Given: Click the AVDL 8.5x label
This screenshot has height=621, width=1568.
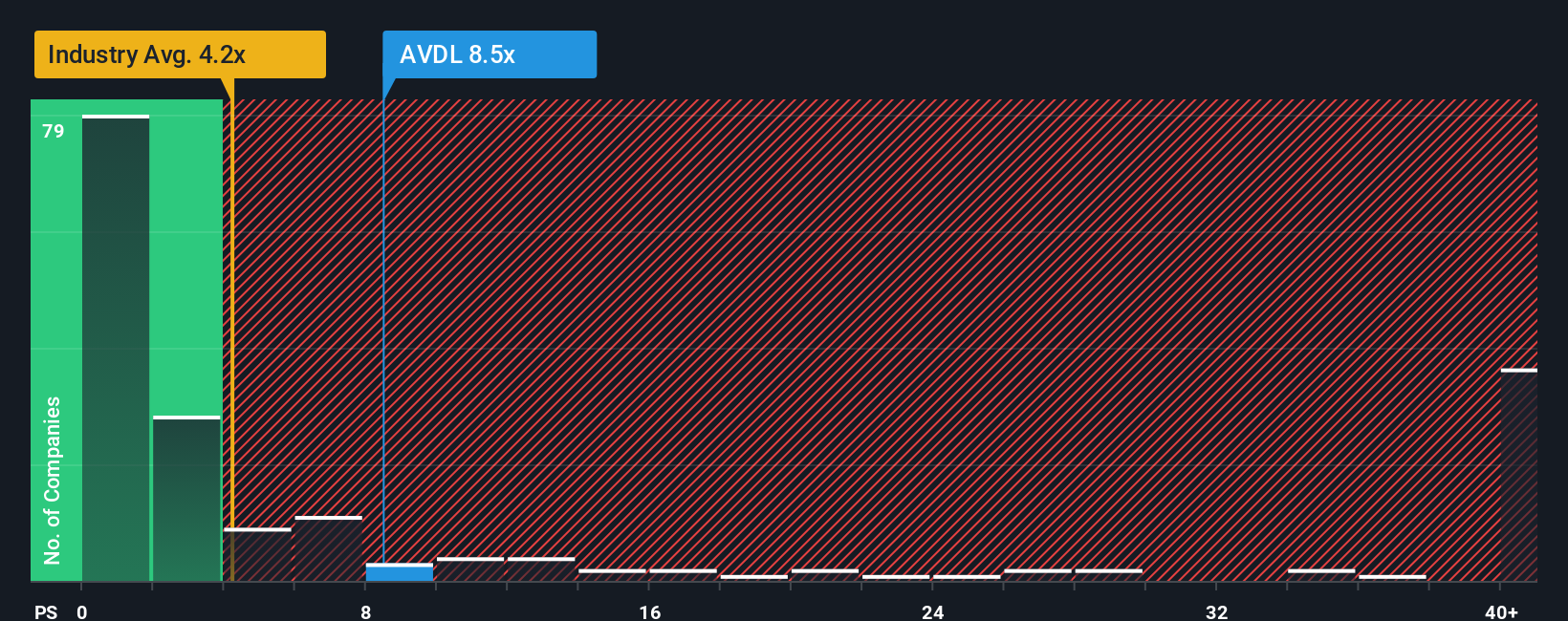Looking at the screenshot, I should pos(490,54).
